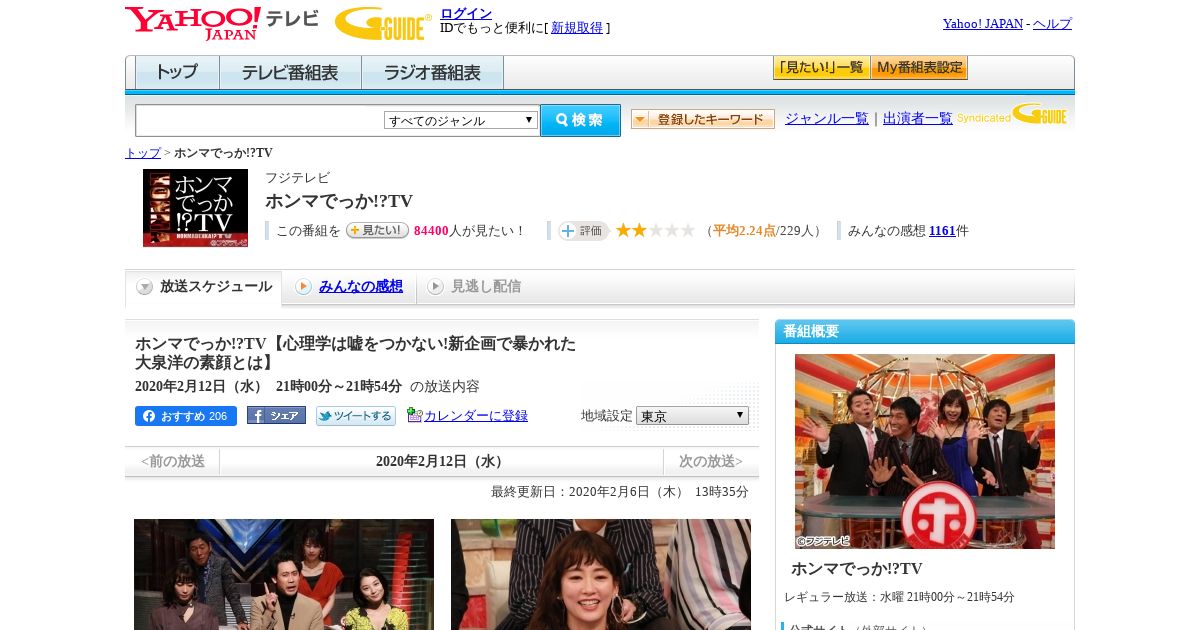Share on Facebook with シェア button
The height and width of the screenshot is (630, 1200).
coord(276,416)
